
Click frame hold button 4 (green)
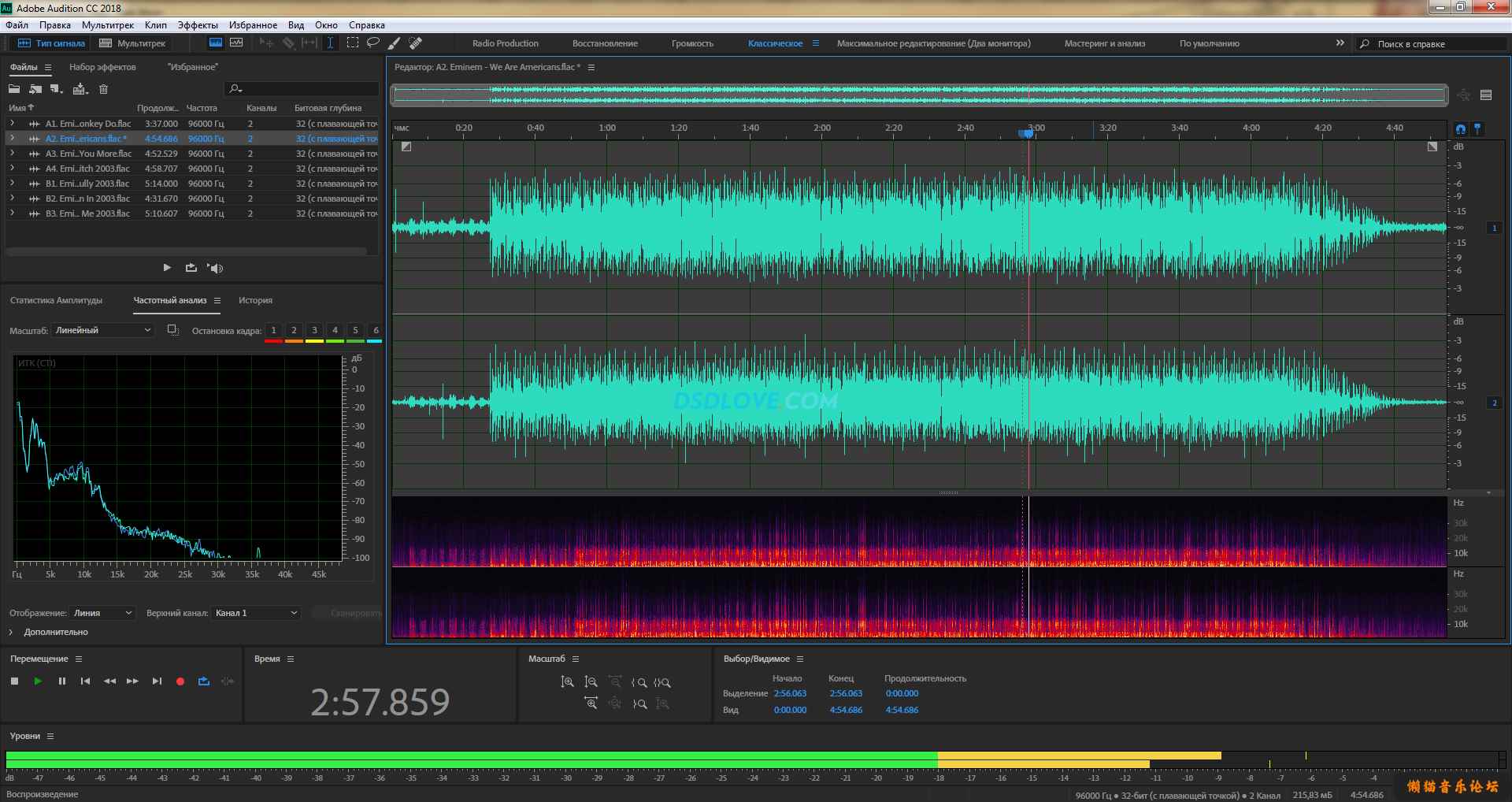[x=335, y=331]
